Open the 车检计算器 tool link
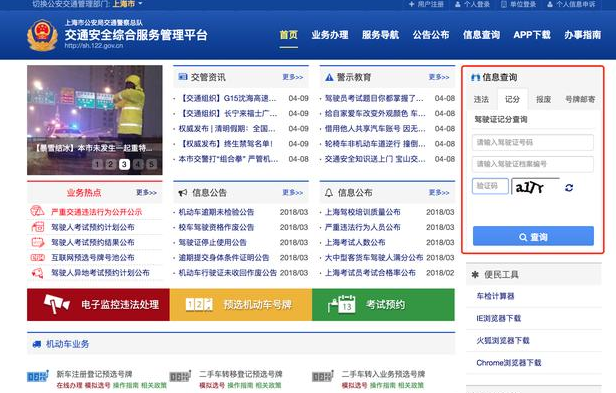 [x=495, y=296]
